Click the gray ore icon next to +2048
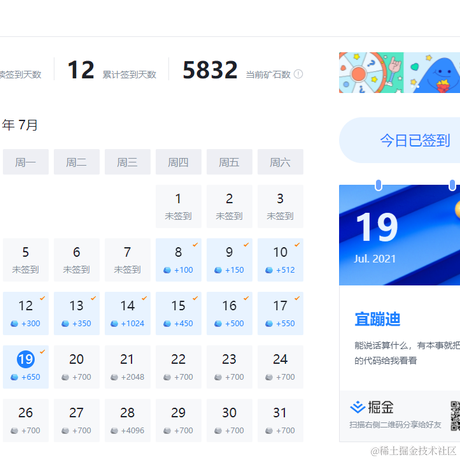The height and width of the screenshot is (460, 460). [114, 377]
